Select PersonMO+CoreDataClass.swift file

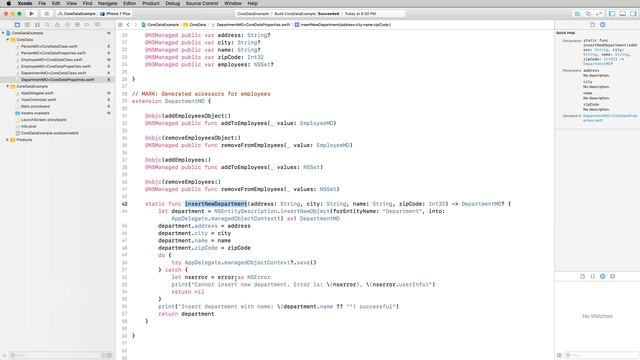[49, 47]
